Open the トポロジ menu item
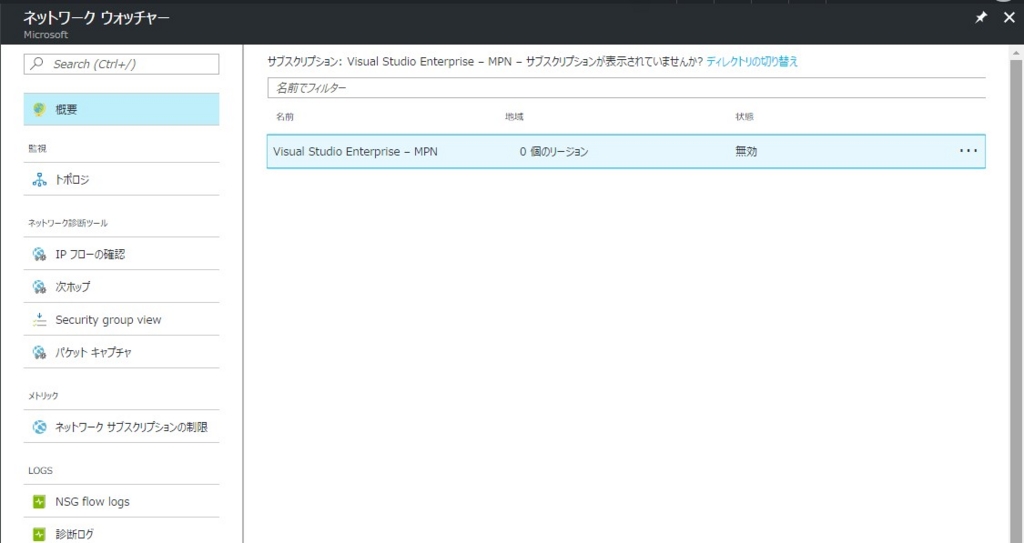Image resolution: width=1024 pixels, height=543 pixels. 121,180
